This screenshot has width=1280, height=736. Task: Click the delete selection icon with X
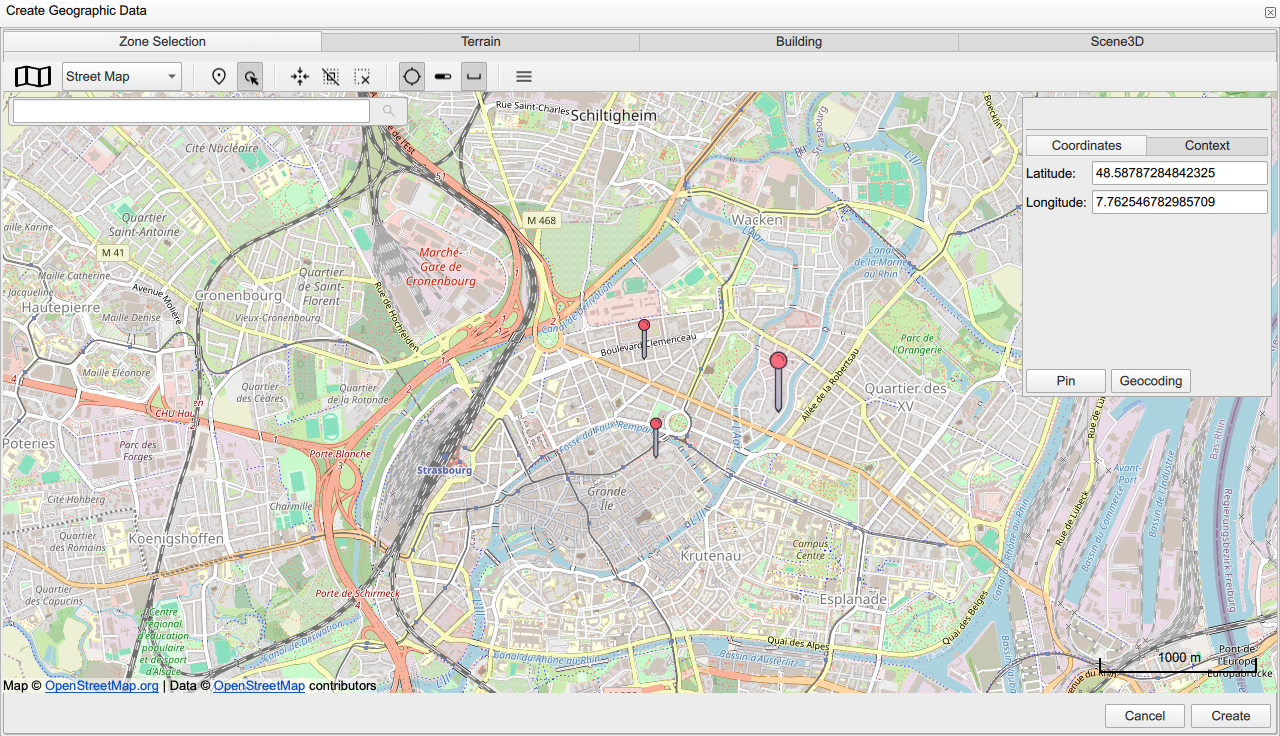point(362,77)
